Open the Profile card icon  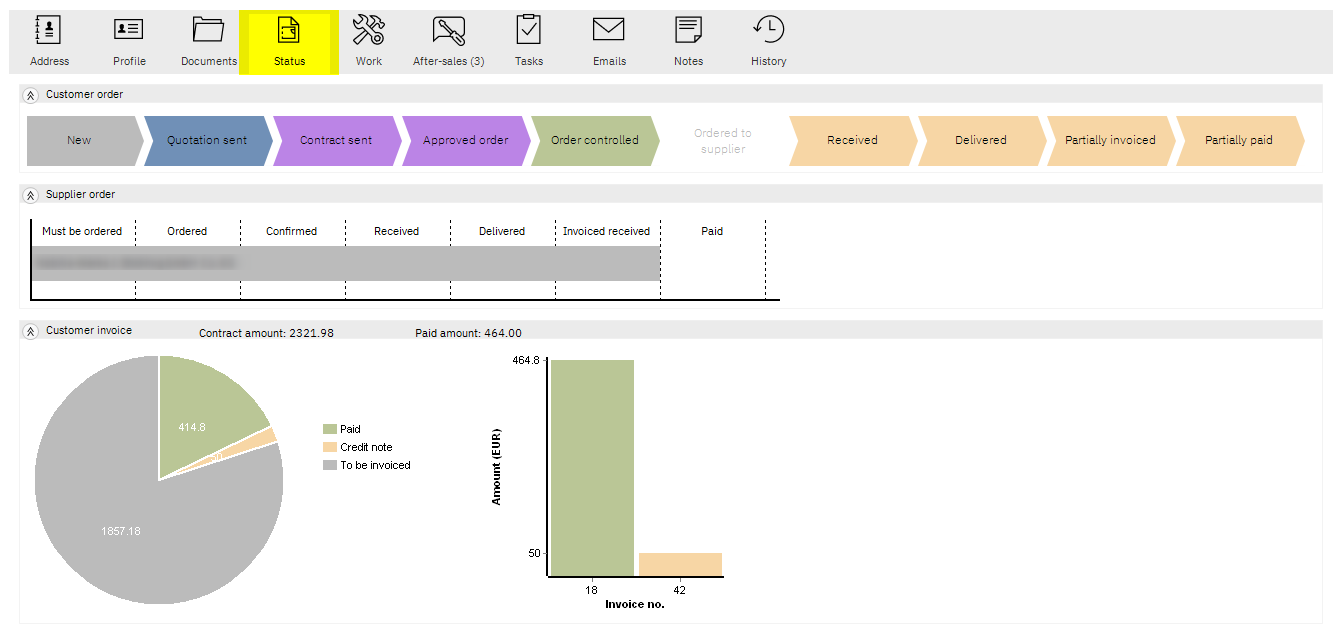pyautogui.click(x=129, y=30)
